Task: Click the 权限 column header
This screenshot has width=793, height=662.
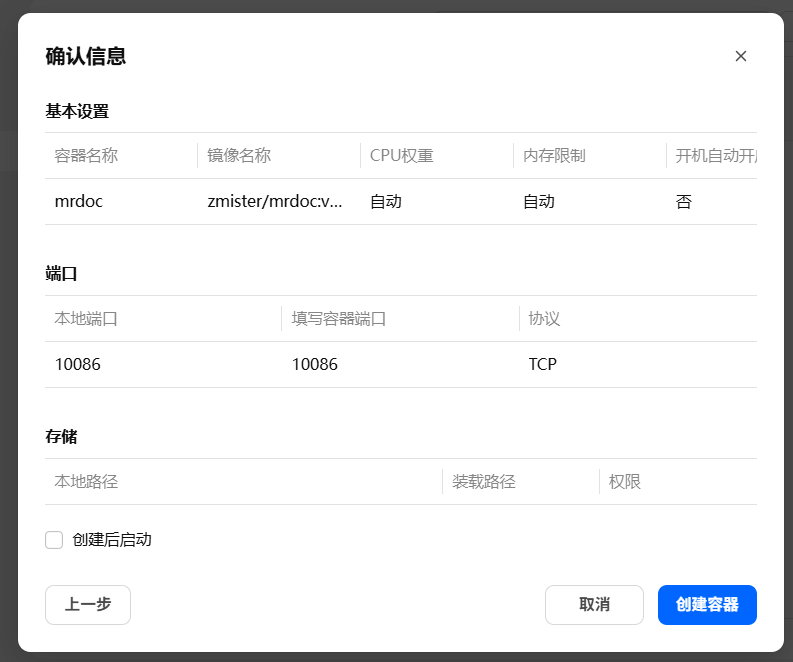Action: (625, 482)
